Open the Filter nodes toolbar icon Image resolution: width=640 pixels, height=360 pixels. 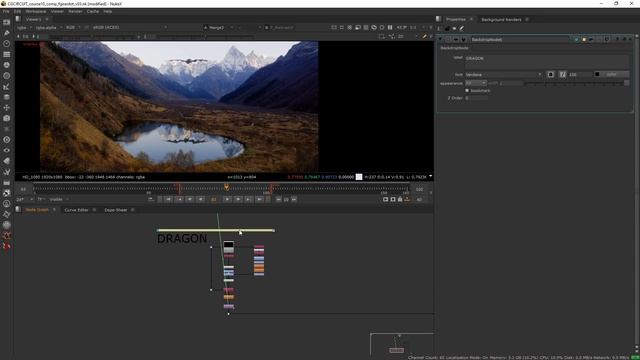coord(7,76)
